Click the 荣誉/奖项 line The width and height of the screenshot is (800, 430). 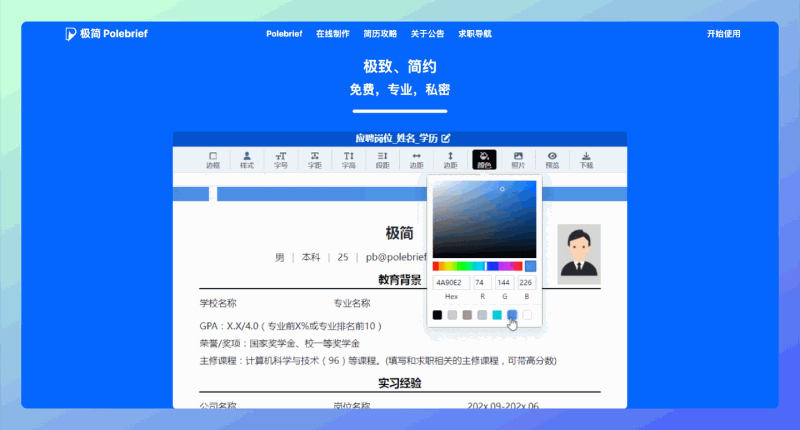tap(280, 343)
